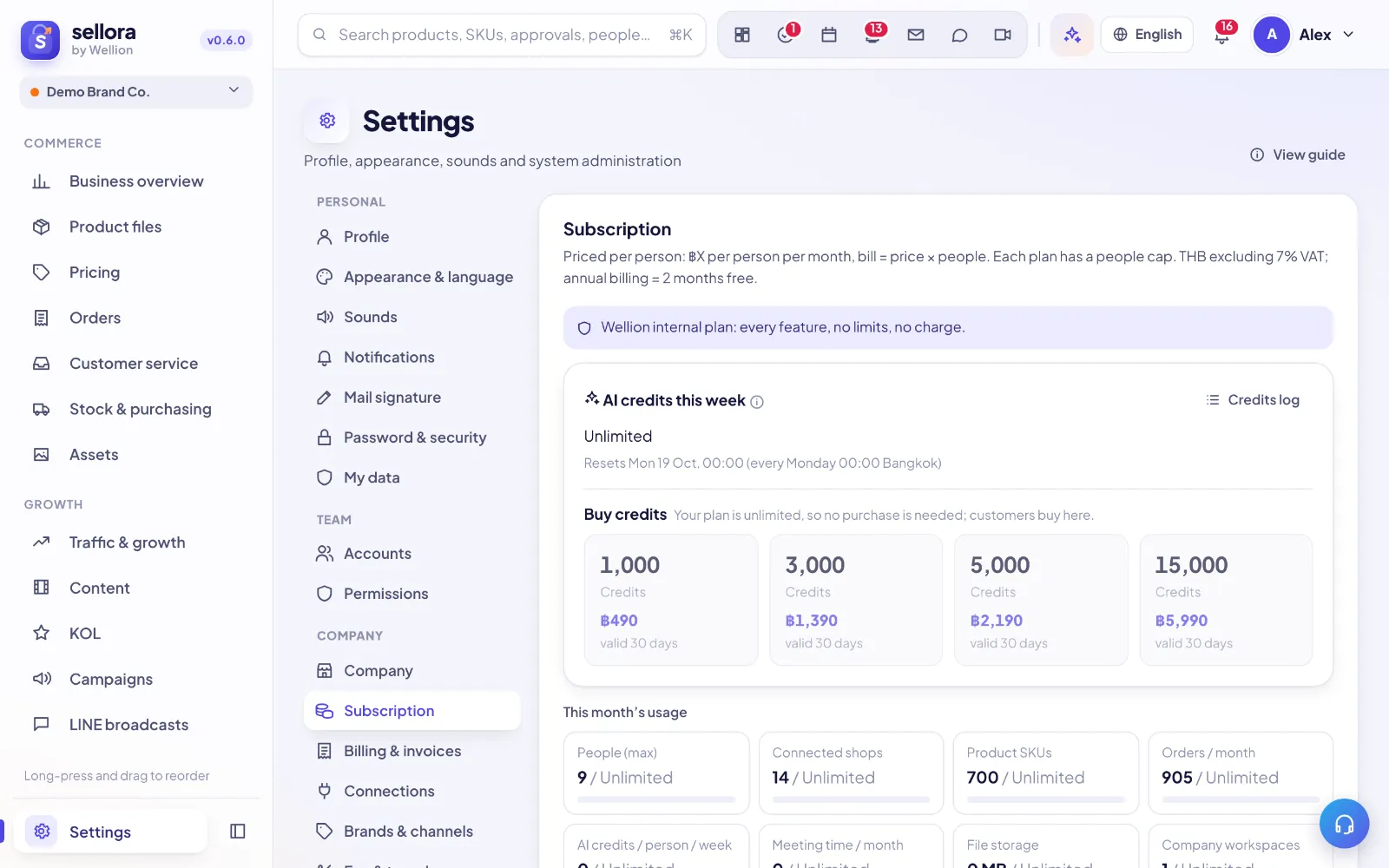Choose the 3,000 credits package

pyautogui.click(x=856, y=600)
